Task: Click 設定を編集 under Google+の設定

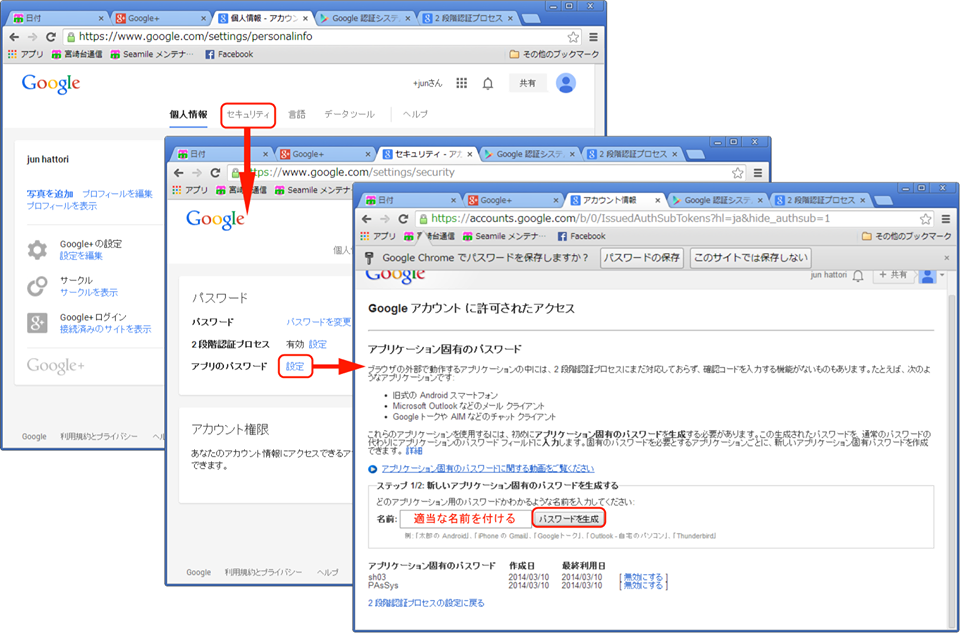Action: pyautogui.click(x=81, y=256)
